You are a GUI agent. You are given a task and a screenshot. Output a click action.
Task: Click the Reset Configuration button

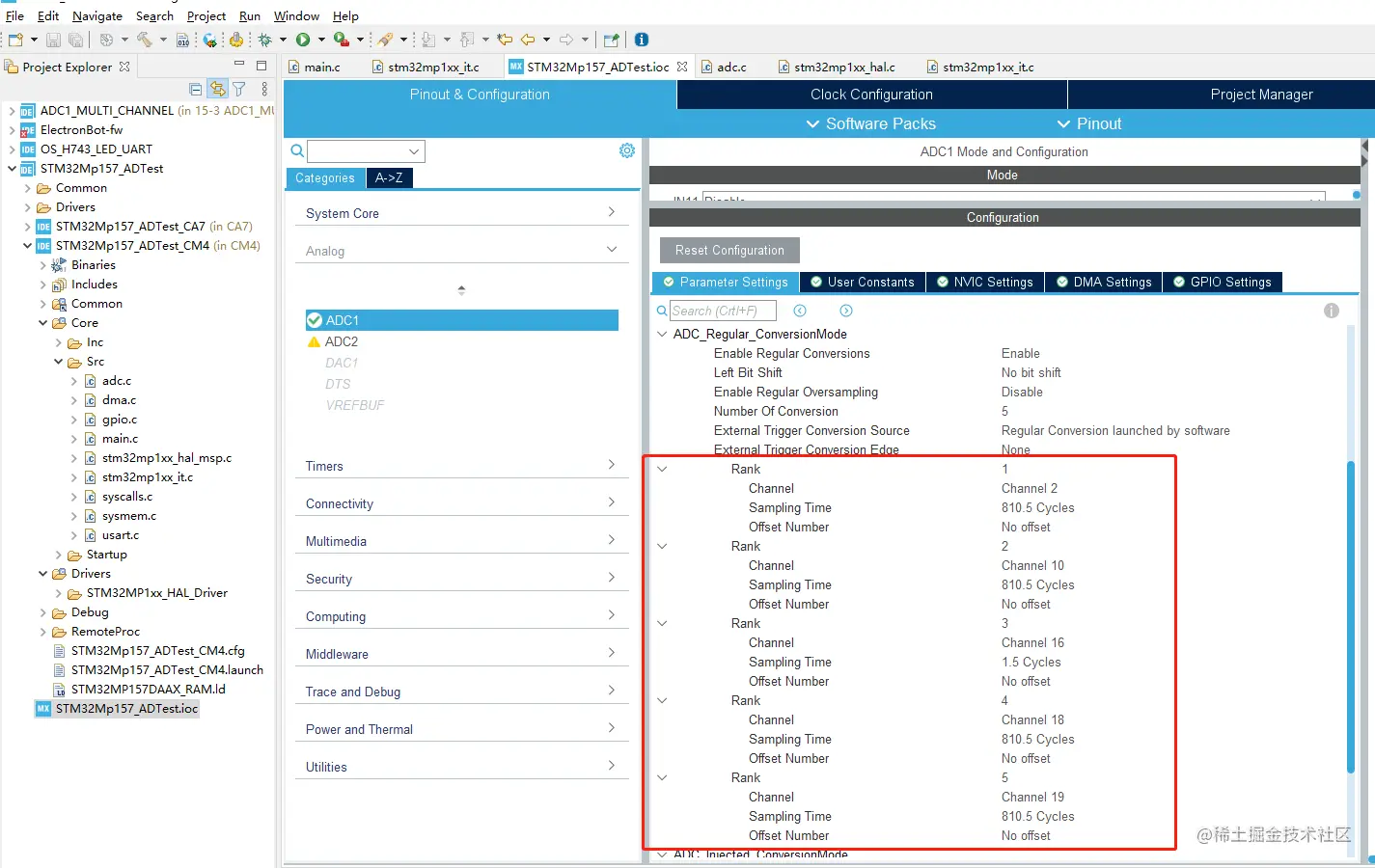coord(729,250)
